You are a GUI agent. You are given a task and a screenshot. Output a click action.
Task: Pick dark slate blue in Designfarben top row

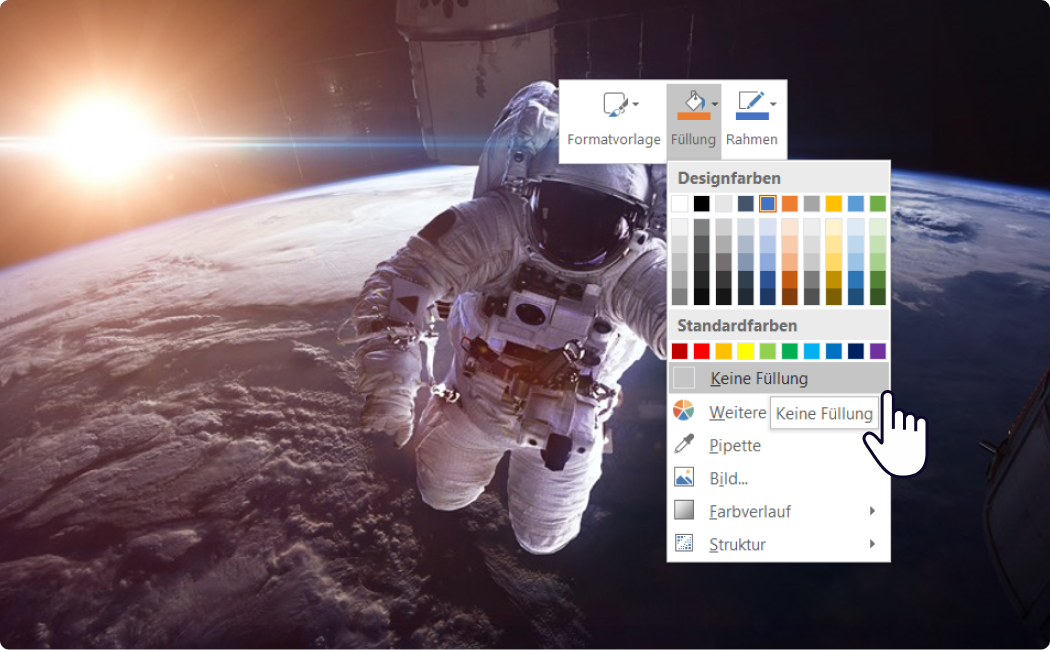click(x=745, y=204)
